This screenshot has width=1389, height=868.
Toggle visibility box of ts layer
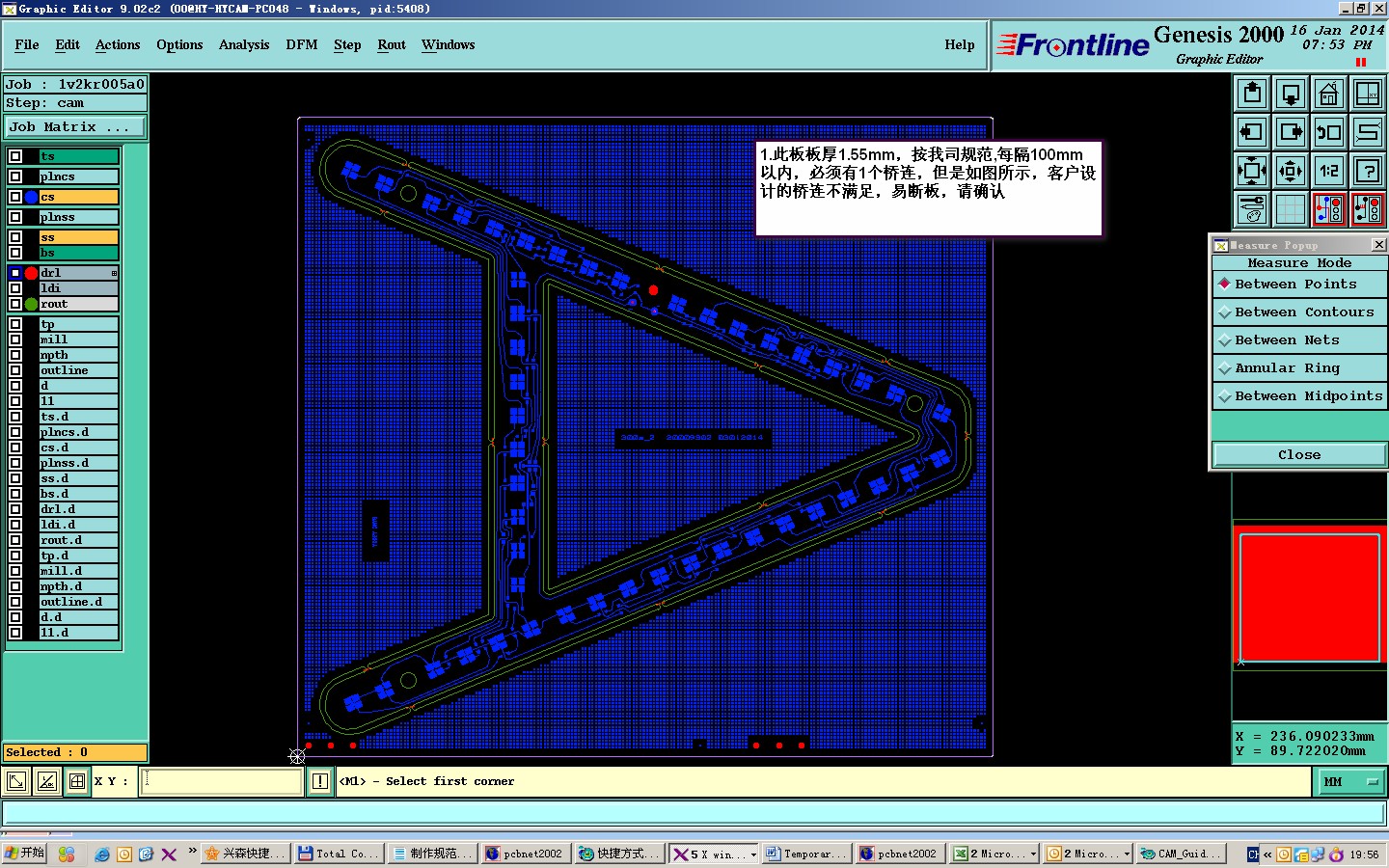coord(15,156)
